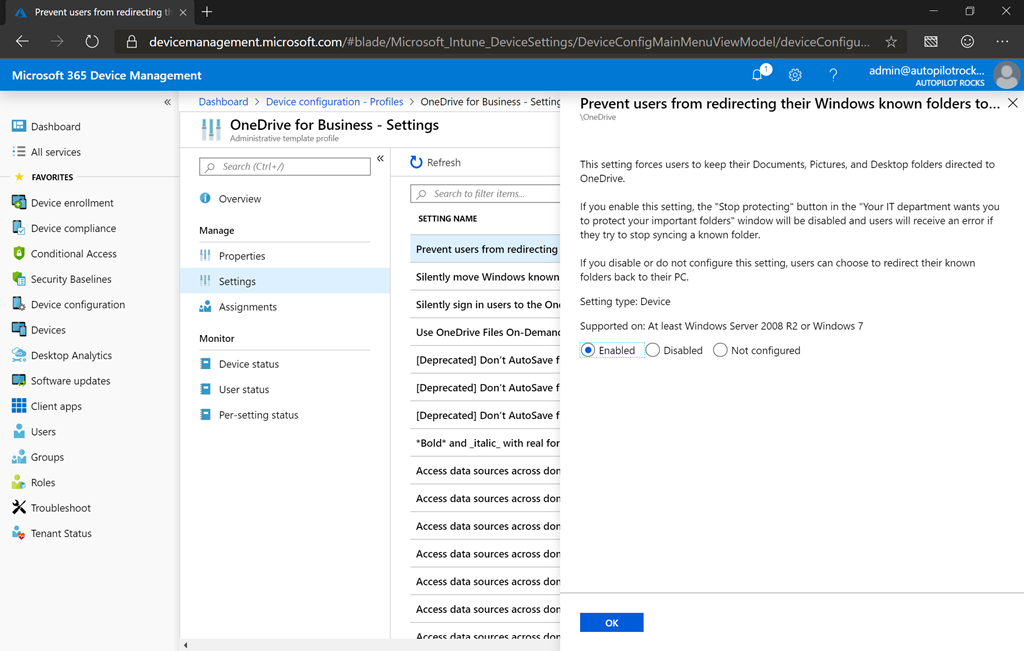
Task: Open Troubleshoot from the sidebar
Action: (x=60, y=508)
